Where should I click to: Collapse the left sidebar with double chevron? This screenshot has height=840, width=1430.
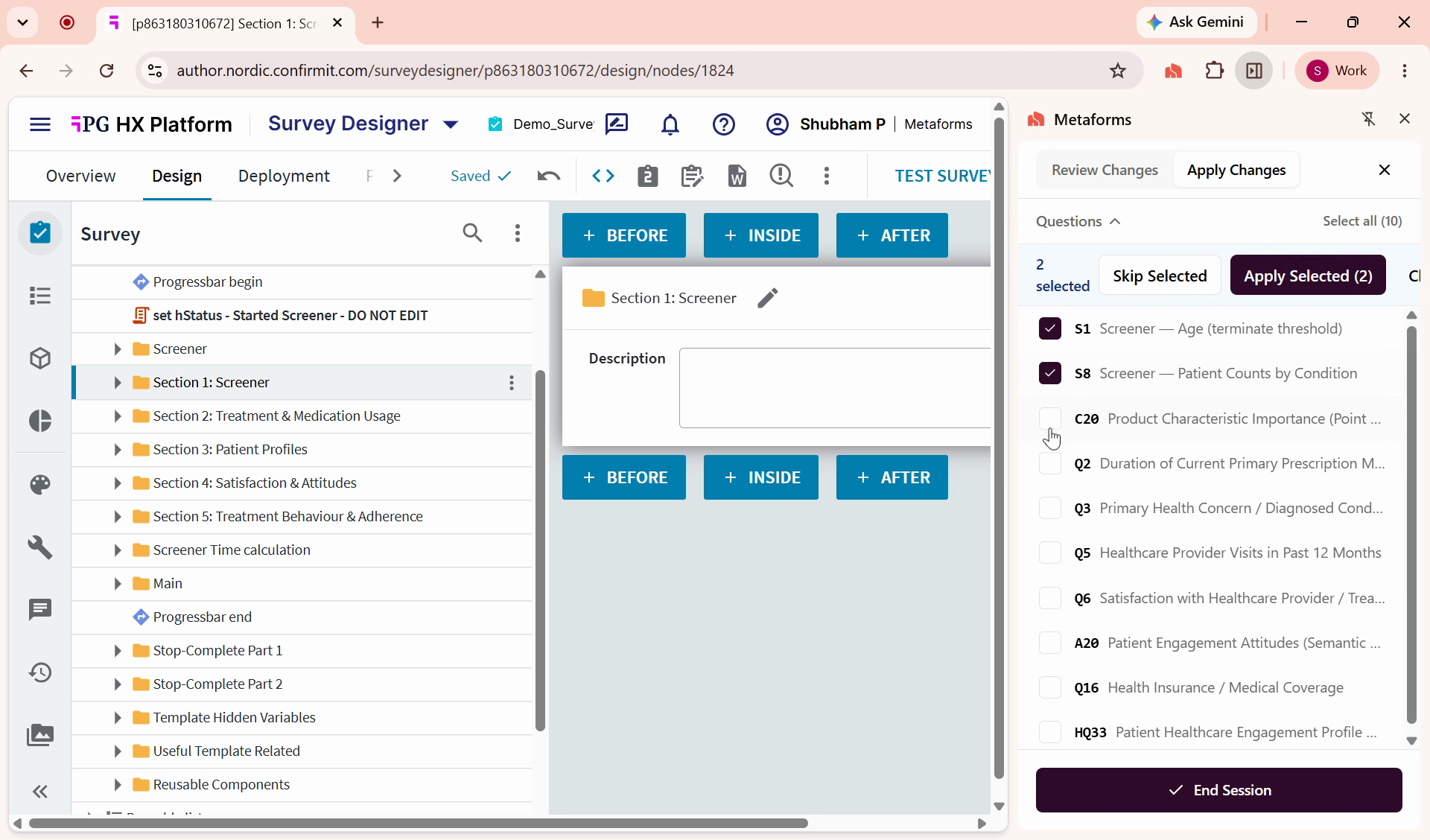click(x=40, y=792)
